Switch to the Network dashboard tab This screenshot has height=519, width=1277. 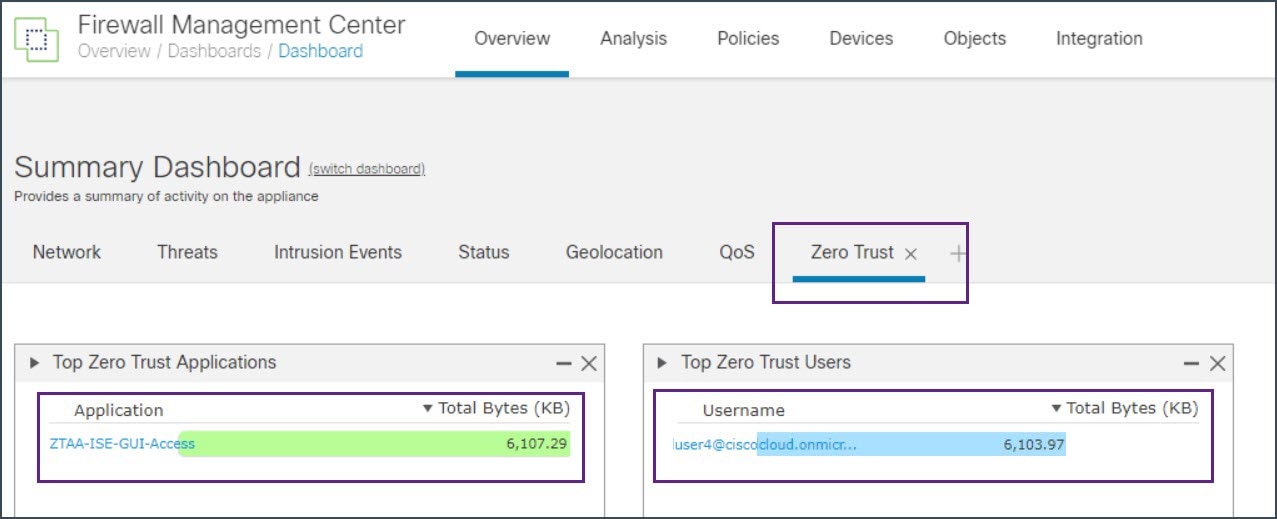click(67, 252)
